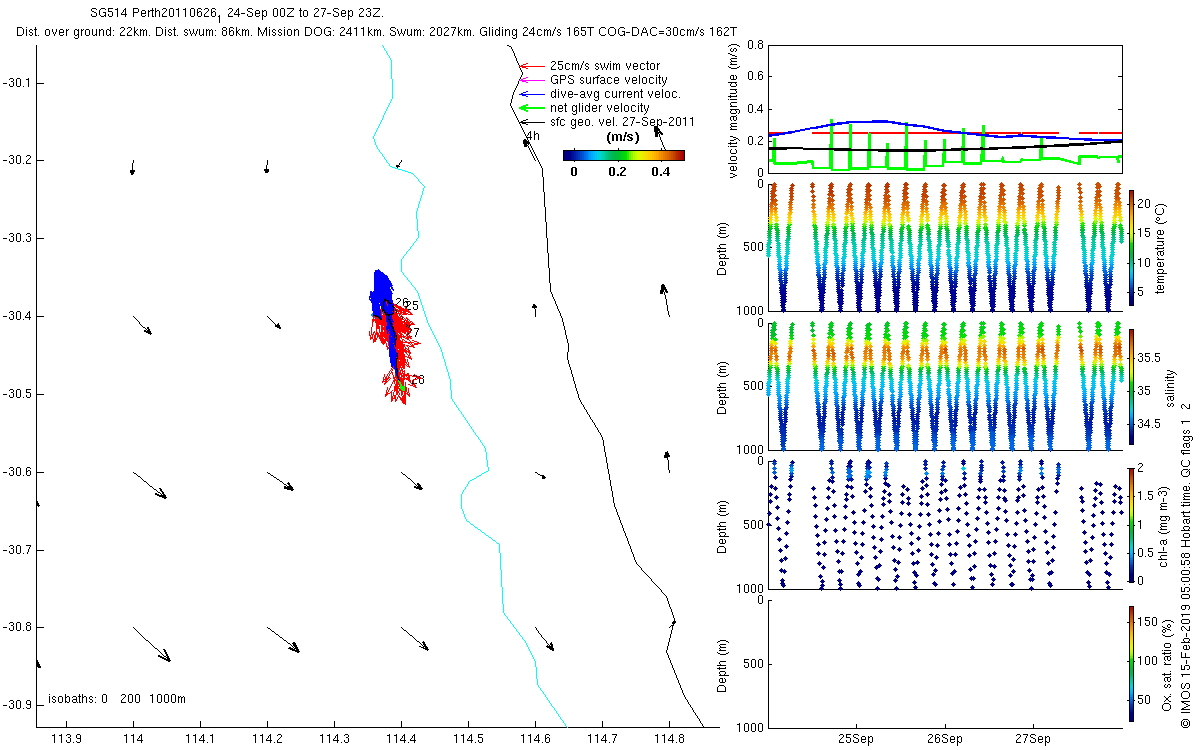
Task: Click the 'temperature (°C)' colorbar label
Action: [x=1161, y=248]
